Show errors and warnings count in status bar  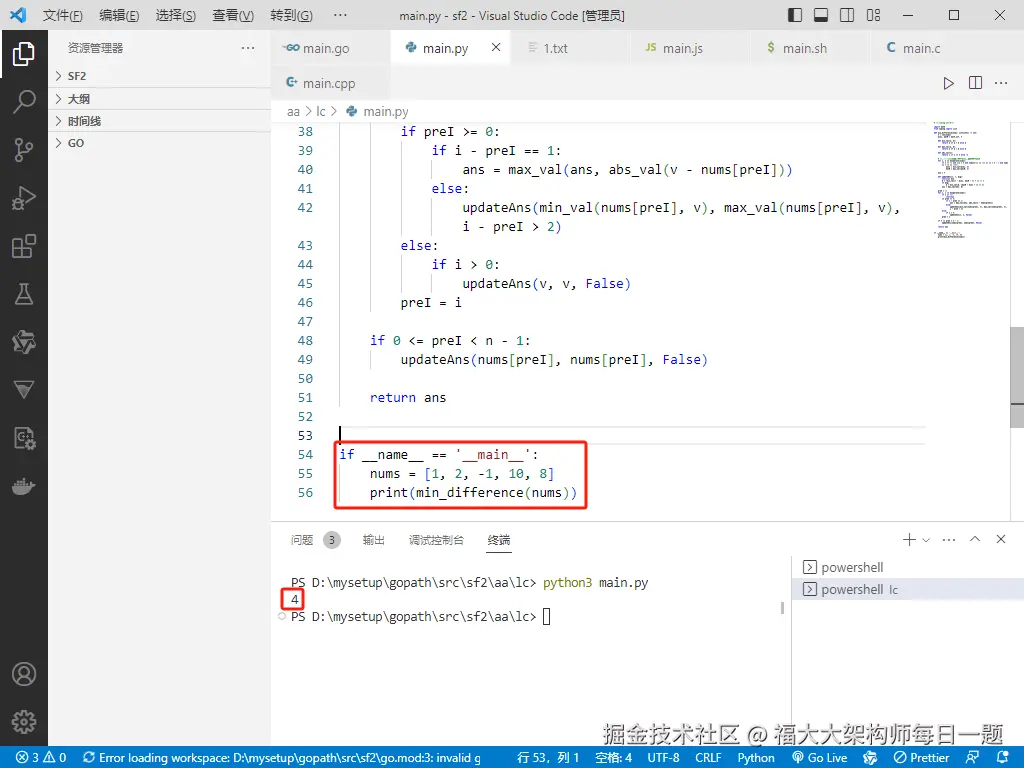coord(41,758)
